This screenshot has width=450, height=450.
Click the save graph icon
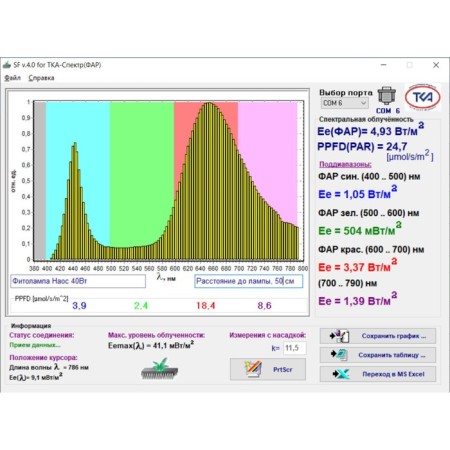339,336
